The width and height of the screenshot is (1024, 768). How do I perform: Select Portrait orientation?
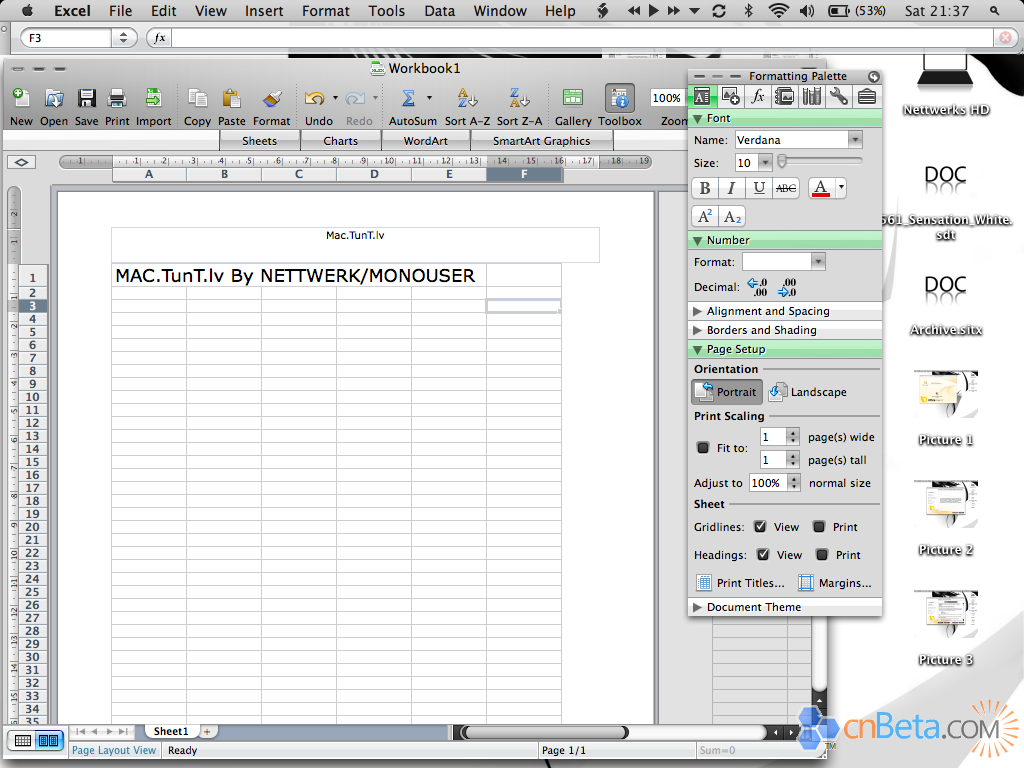[727, 392]
